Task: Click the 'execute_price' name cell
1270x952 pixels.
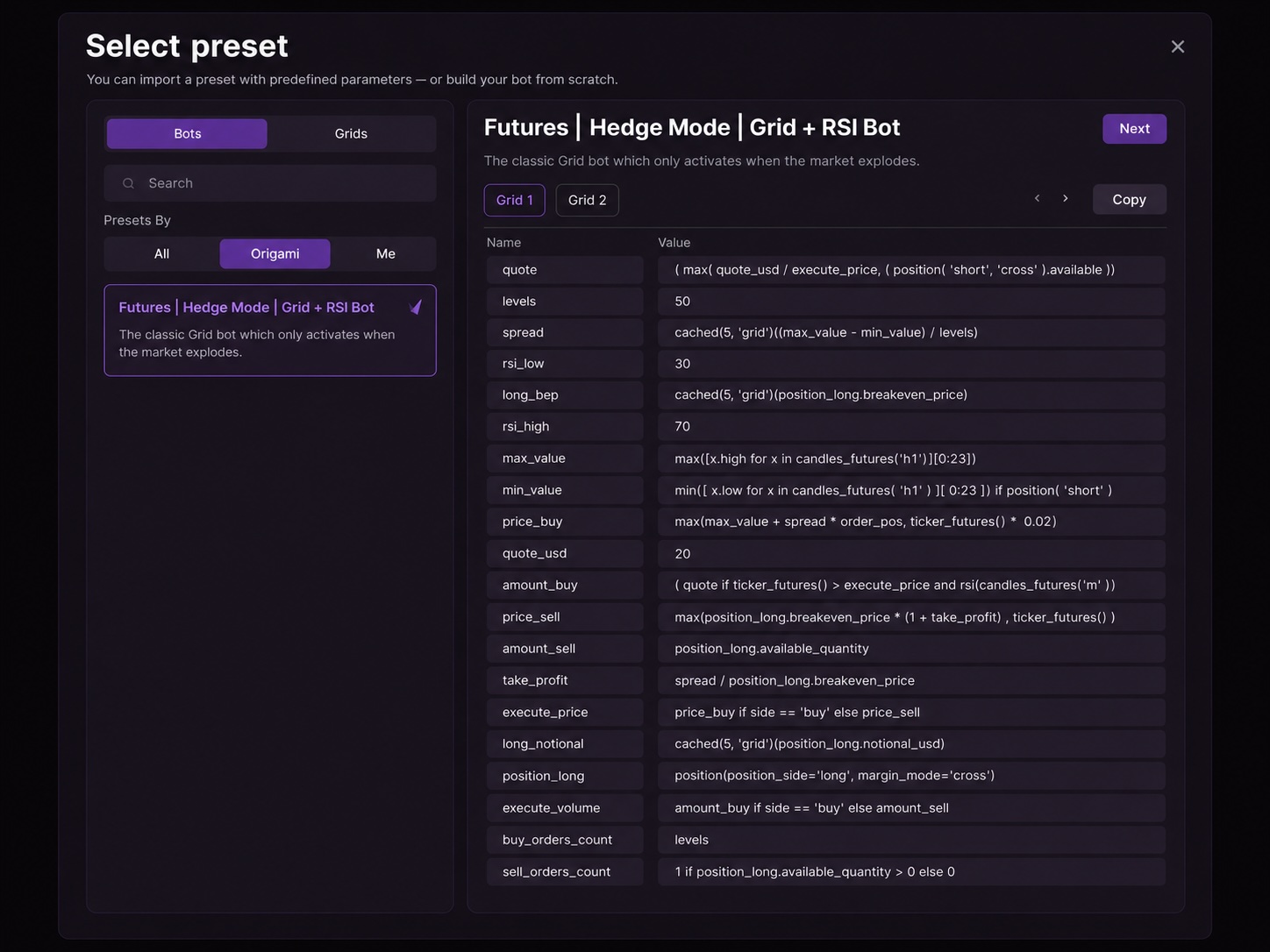Action: pyautogui.click(x=565, y=712)
